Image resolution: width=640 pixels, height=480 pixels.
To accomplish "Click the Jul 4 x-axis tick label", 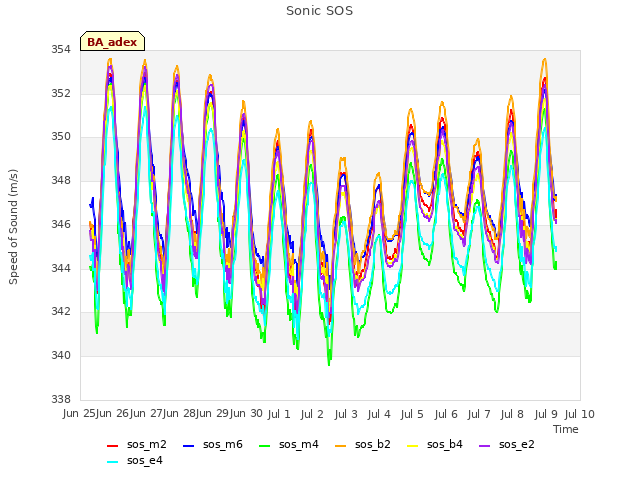I will coord(379,414).
